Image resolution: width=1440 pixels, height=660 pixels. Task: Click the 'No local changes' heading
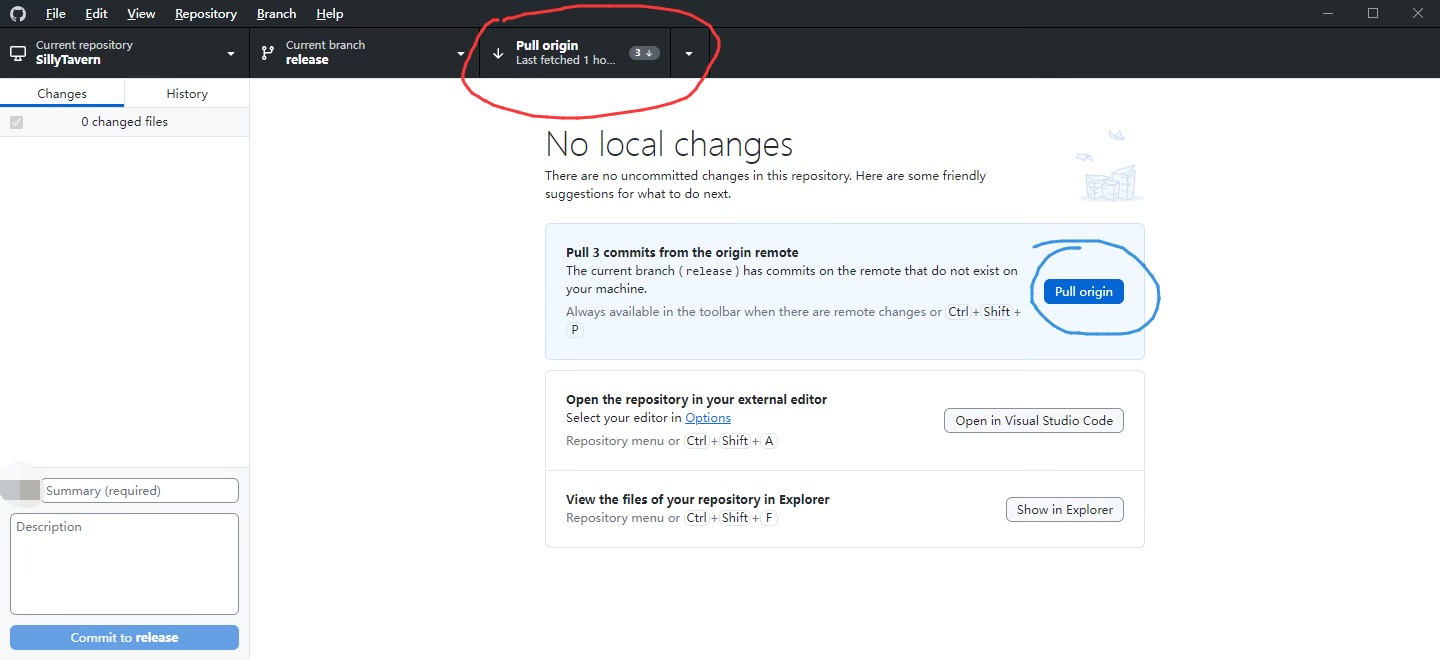pos(669,145)
